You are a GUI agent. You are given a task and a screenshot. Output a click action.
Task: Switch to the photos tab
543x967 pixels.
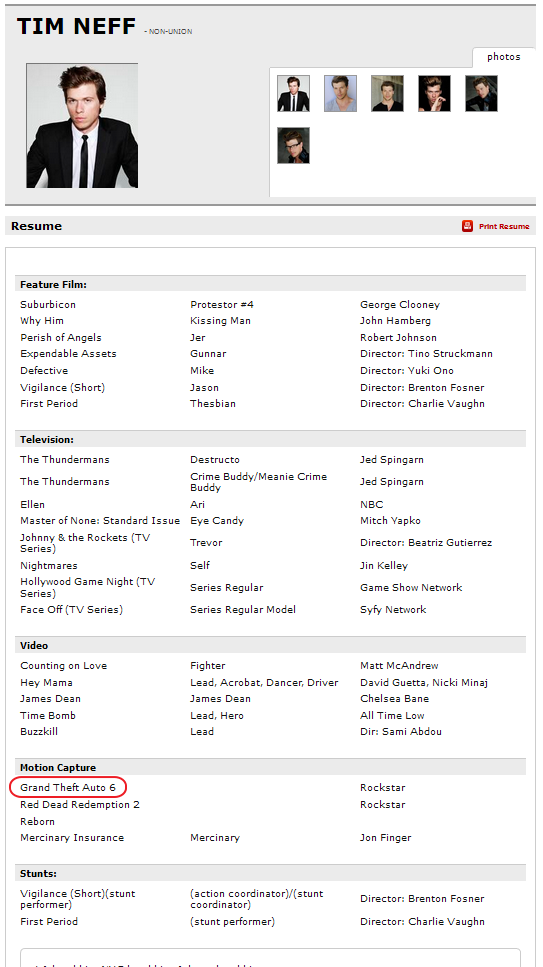pos(504,57)
